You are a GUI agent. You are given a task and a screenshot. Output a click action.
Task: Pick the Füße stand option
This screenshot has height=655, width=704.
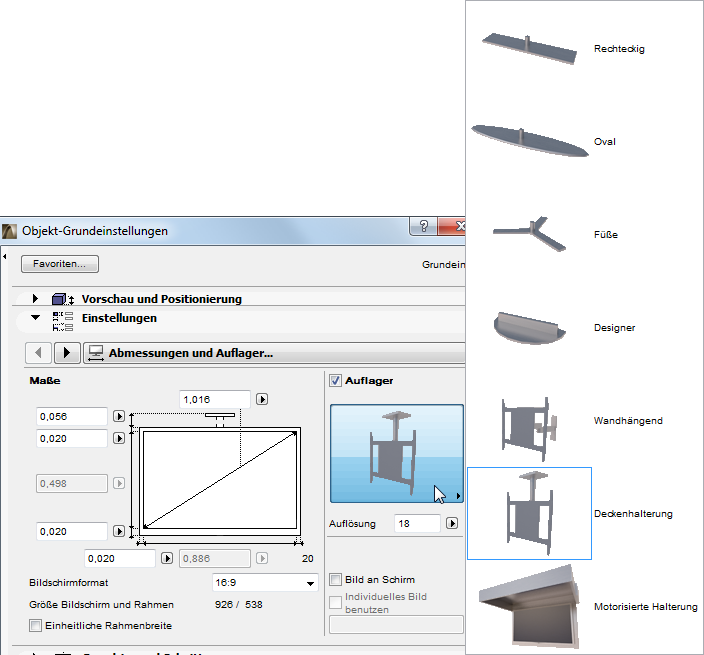(529, 234)
